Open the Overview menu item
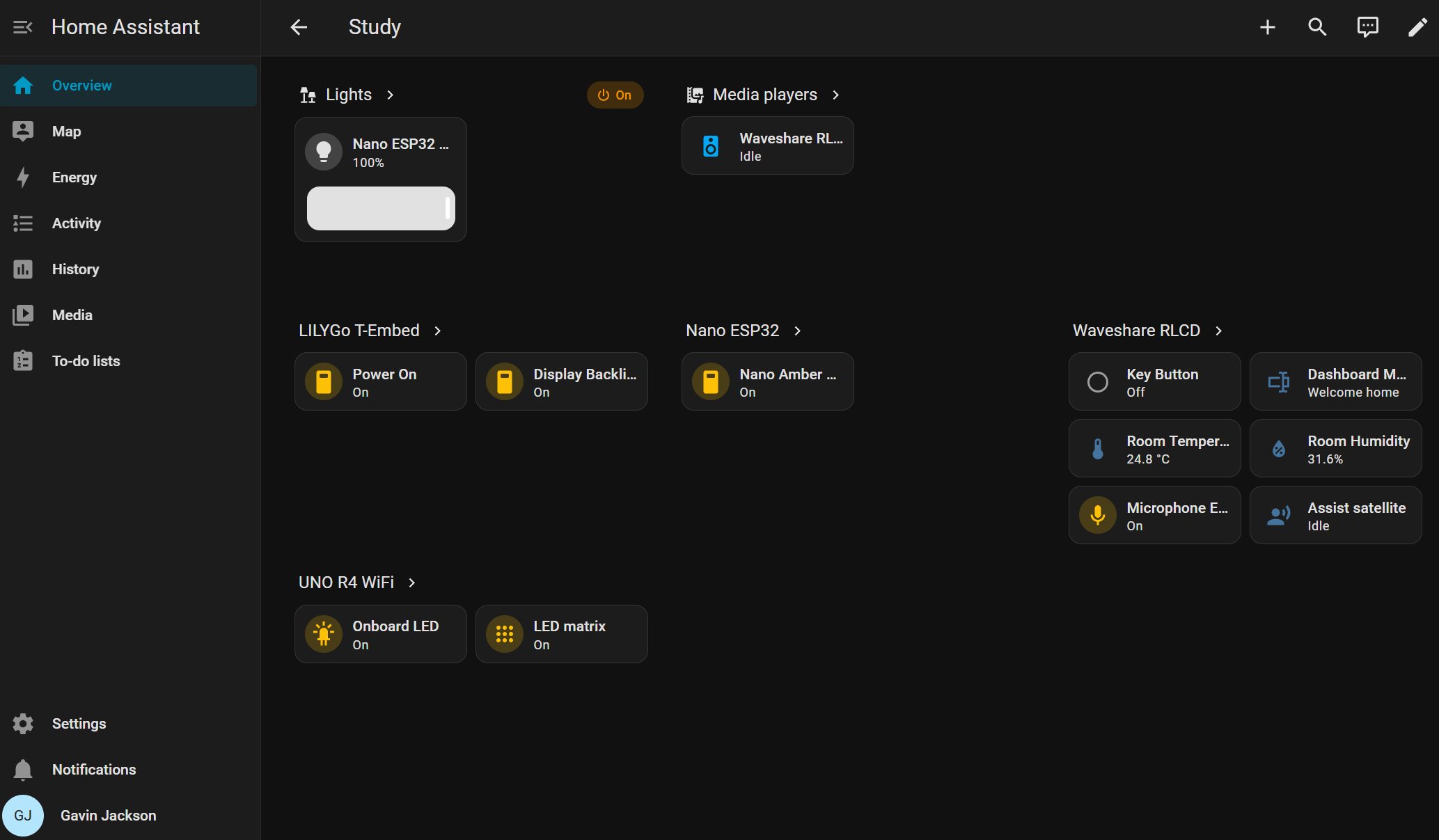1439x840 pixels. [129, 86]
